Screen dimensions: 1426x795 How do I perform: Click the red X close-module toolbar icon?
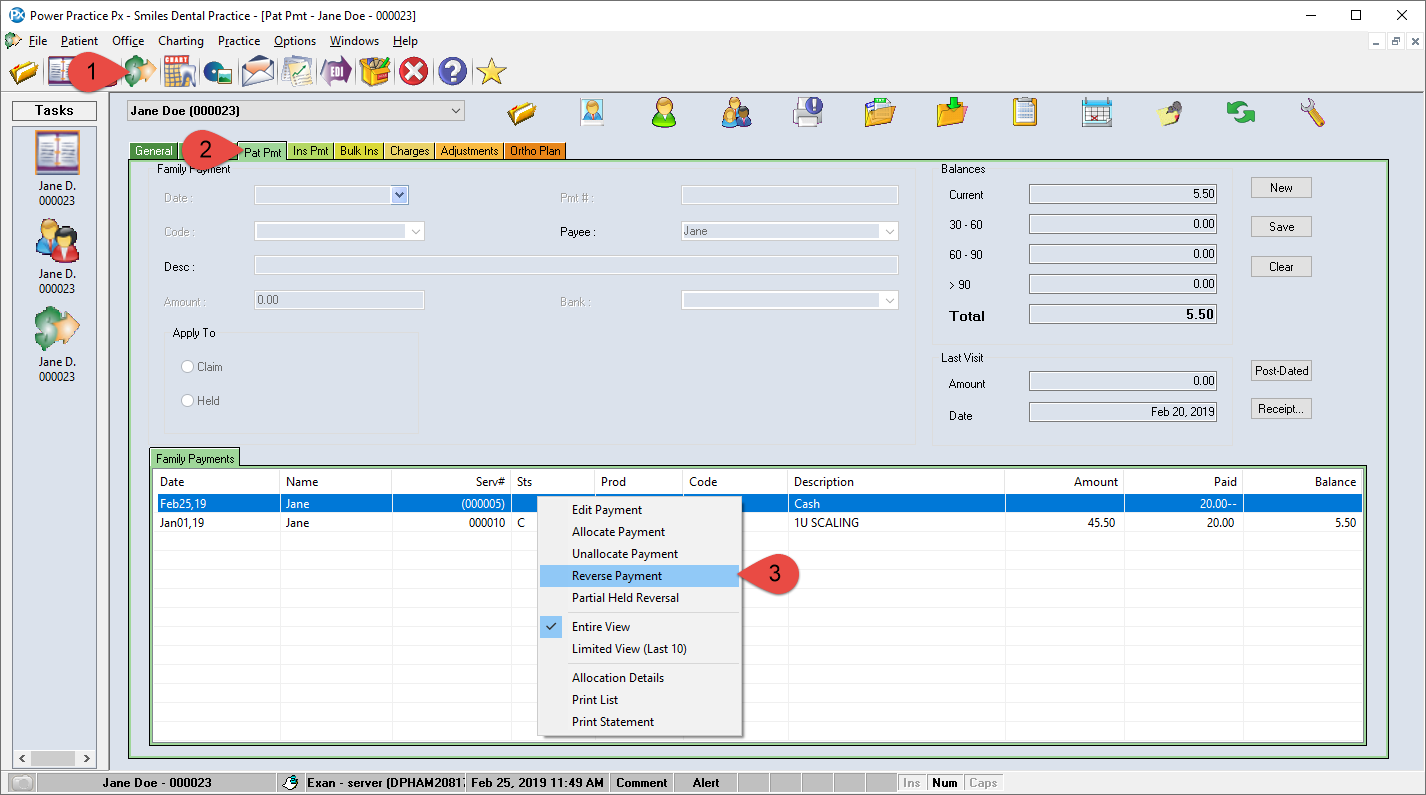pos(413,72)
